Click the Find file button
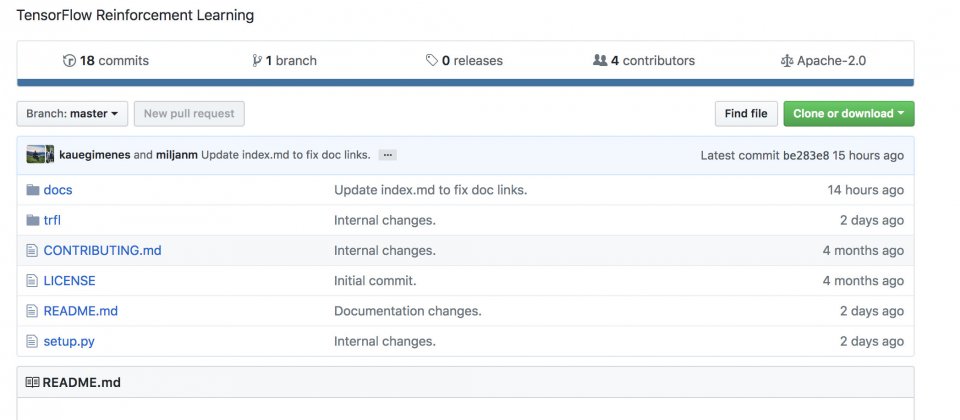Screen dimensions: 960x420 coord(746,114)
